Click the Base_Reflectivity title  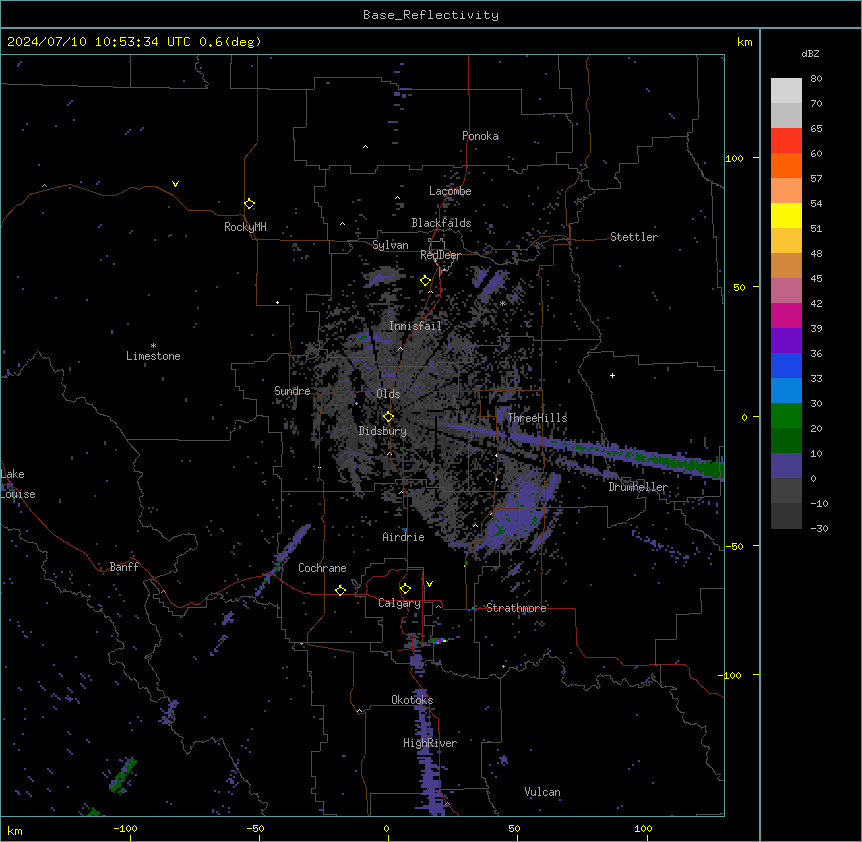[431, 15]
